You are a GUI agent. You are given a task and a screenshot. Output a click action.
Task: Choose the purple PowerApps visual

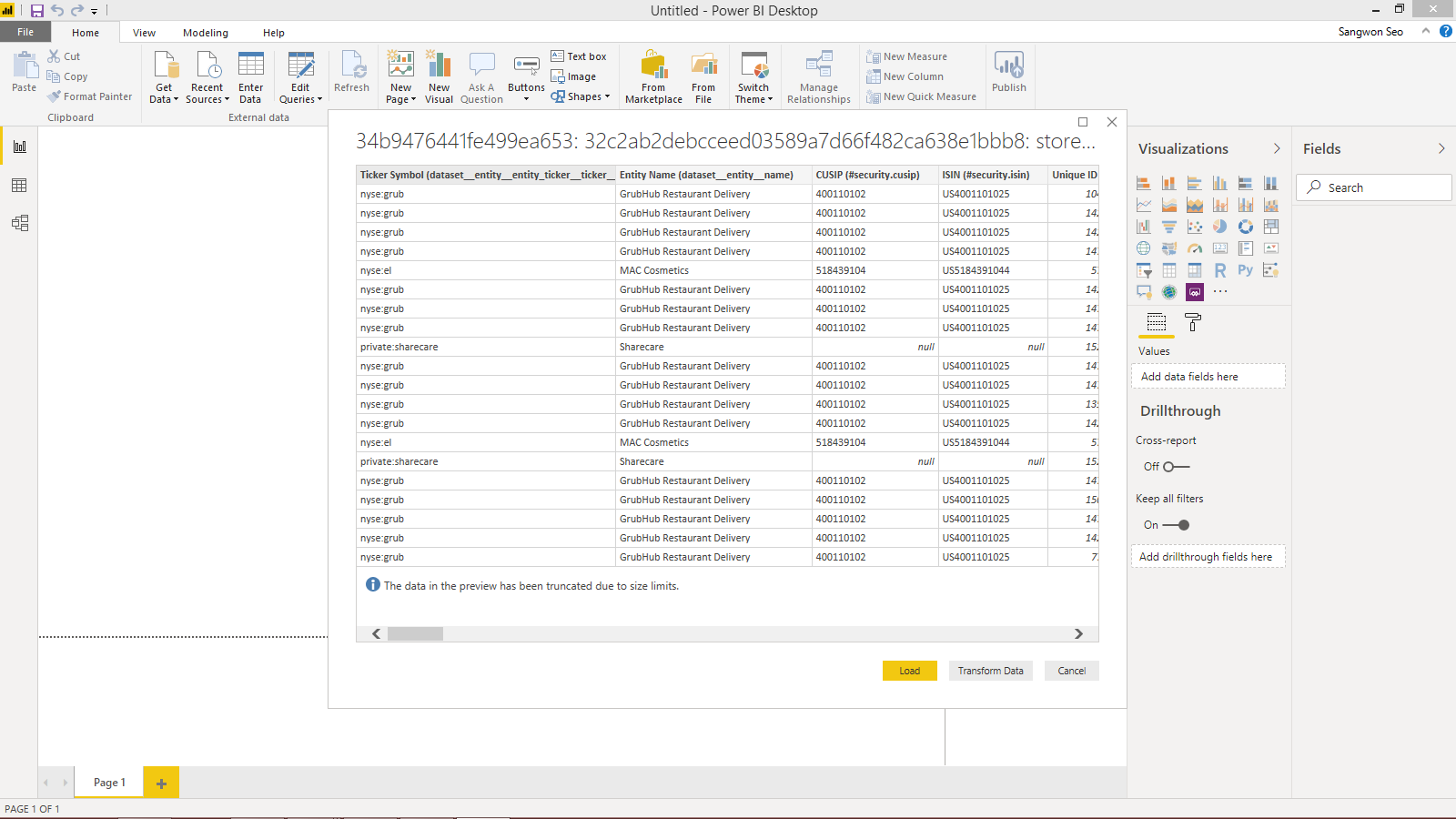1195,292
